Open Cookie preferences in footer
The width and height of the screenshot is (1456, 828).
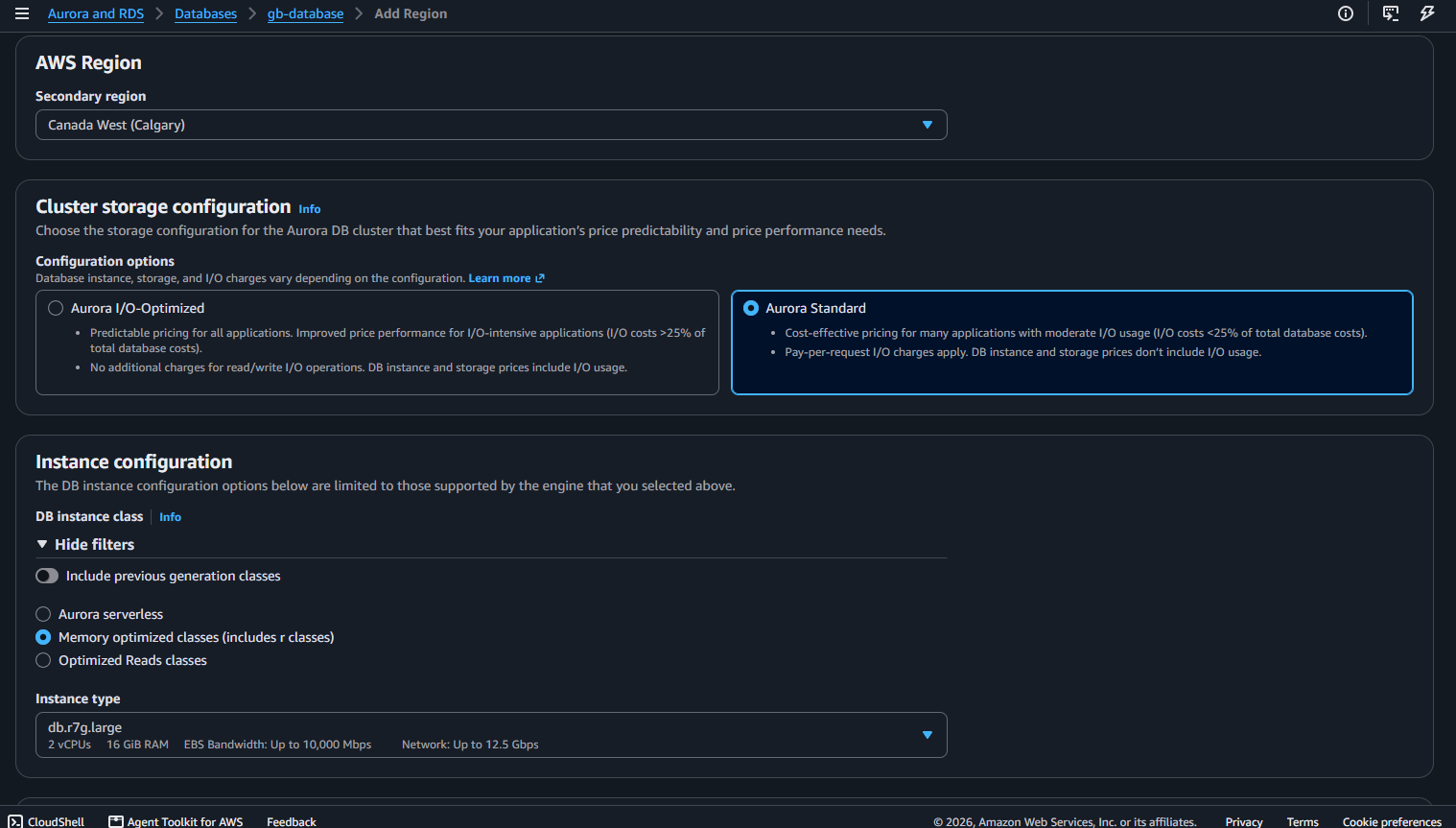pyautogui.click(x=1392, y=821)
